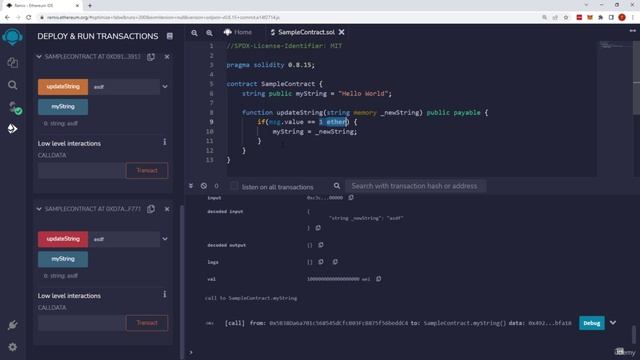The height and width of the screenshot is (360, 640).
Task: Bookmark this page with the star icon
Action: click(x=566, y=18)
